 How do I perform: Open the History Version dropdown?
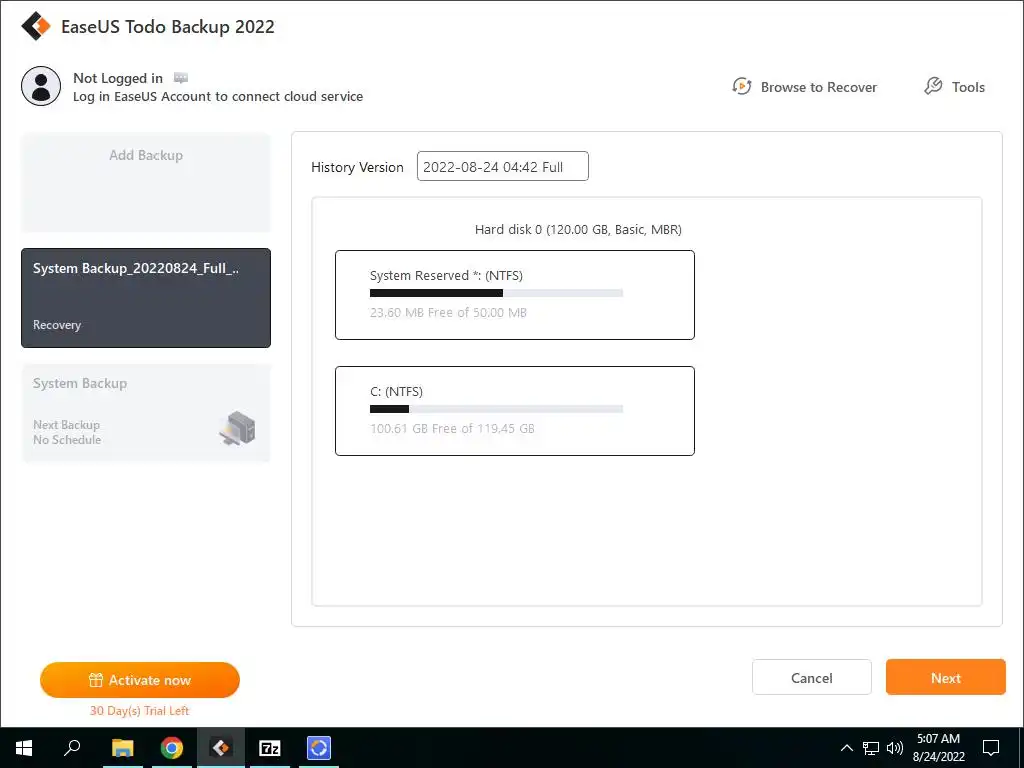(503, 167)
